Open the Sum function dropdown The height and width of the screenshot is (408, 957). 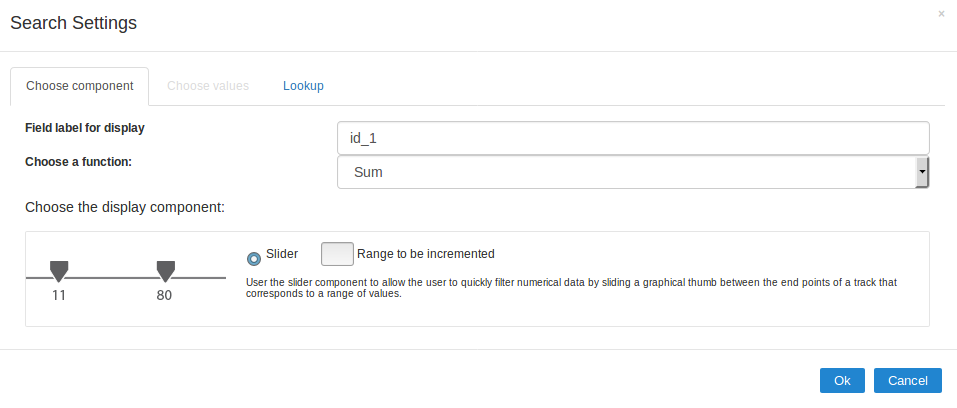pos(627,172)
